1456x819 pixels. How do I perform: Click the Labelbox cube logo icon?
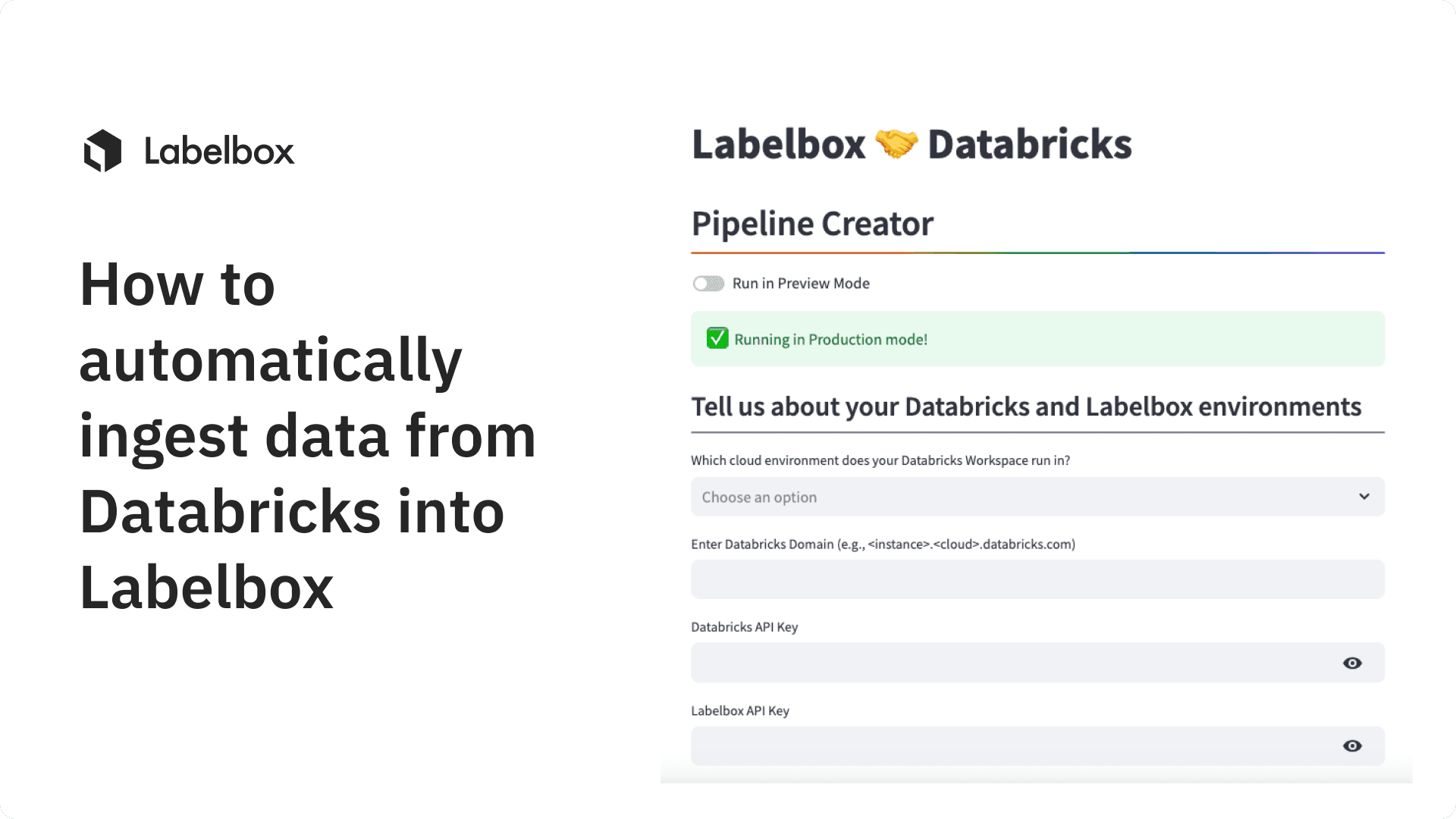[103, 151]
